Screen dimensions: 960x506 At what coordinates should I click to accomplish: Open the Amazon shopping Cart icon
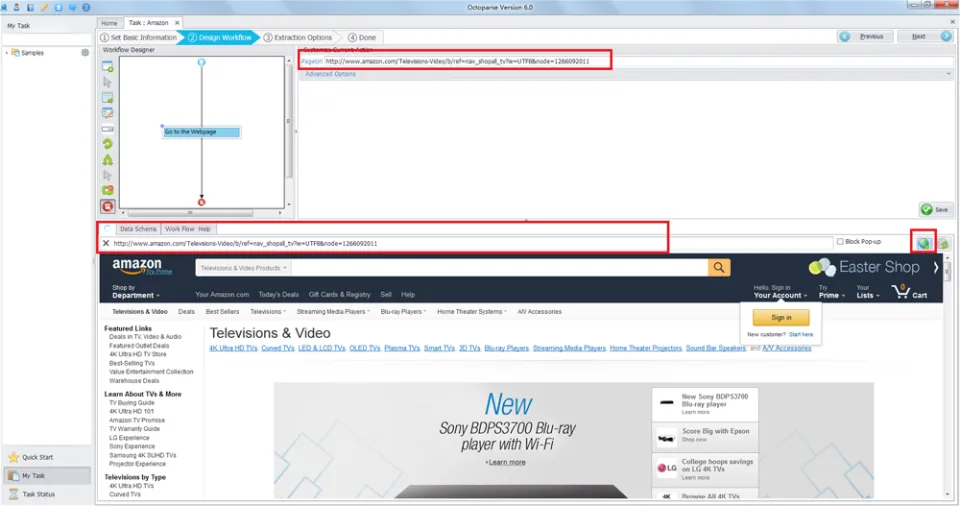[x=910, y=291]
